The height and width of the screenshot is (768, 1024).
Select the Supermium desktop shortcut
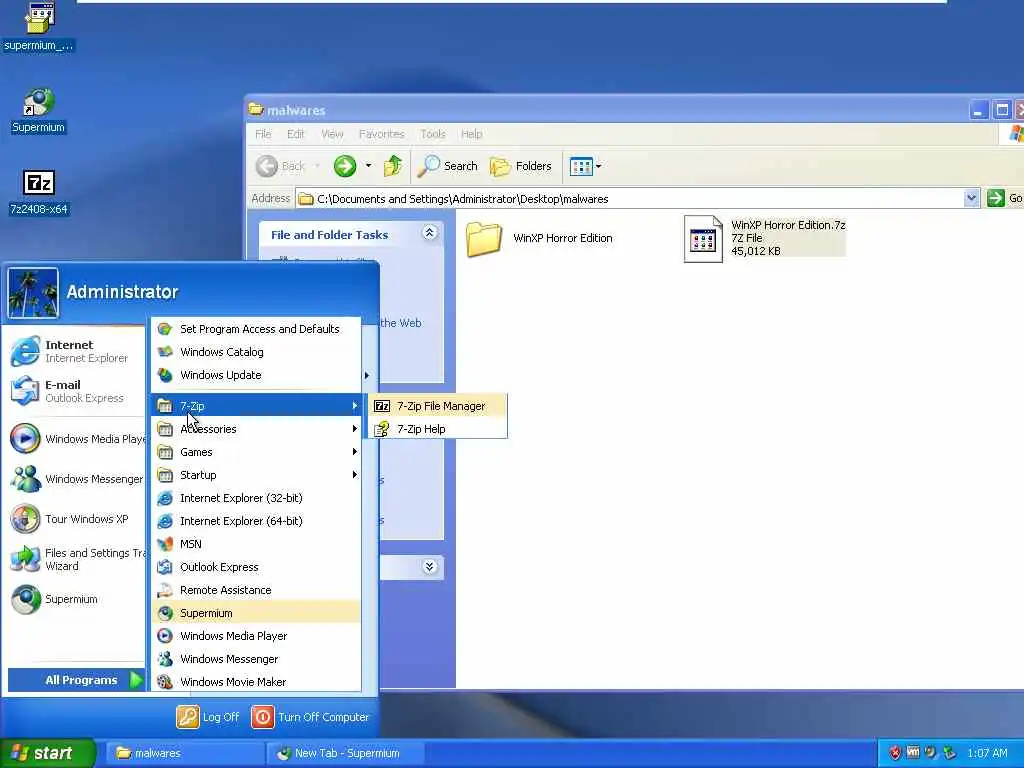39,111
